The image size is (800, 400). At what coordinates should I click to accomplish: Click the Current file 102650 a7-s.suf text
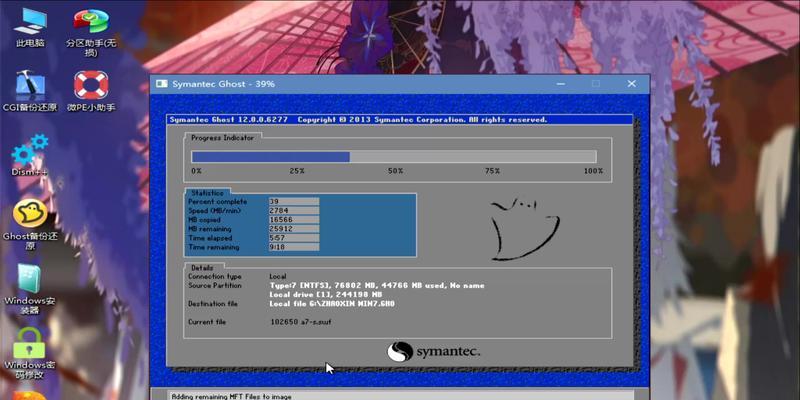301,322
